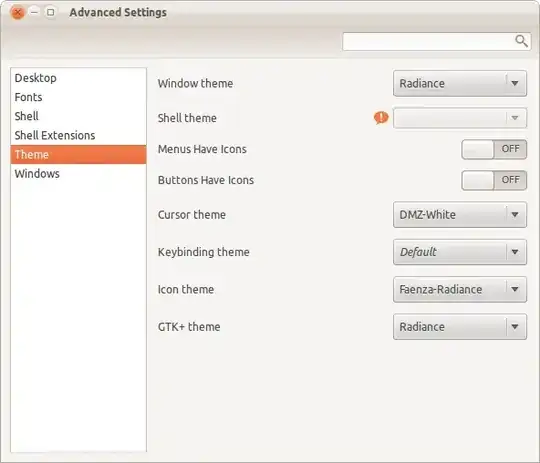Open the empty Shell theme dropdown
The image size is (540, 463).
460,118
